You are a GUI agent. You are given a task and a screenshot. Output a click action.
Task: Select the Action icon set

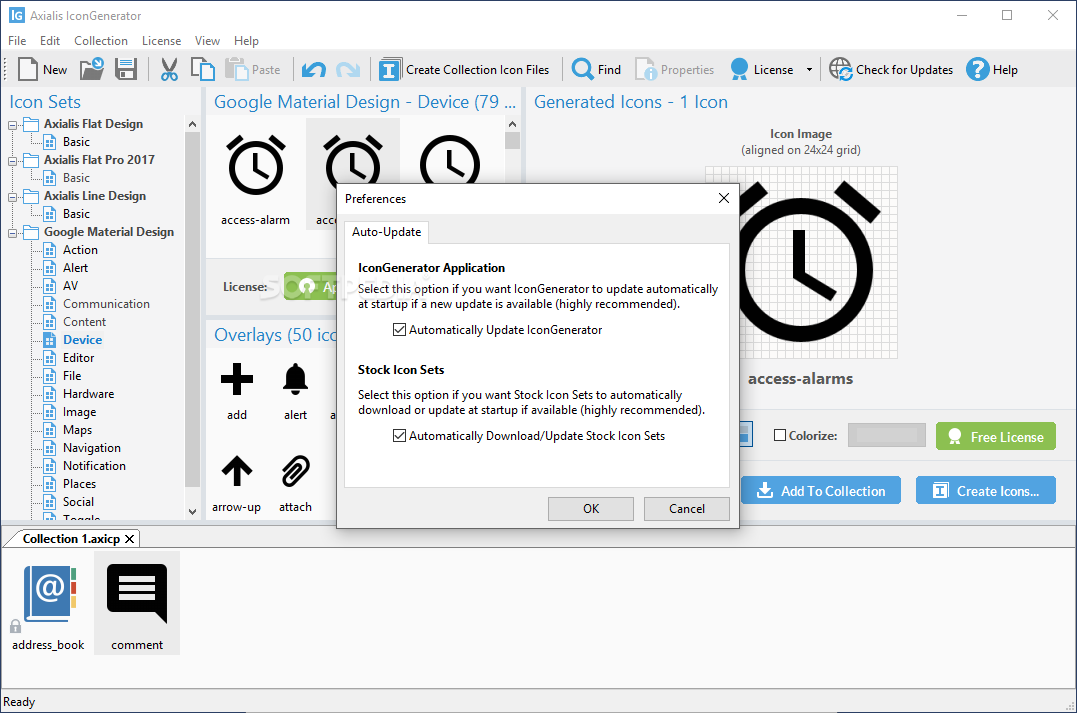[80, 250]
